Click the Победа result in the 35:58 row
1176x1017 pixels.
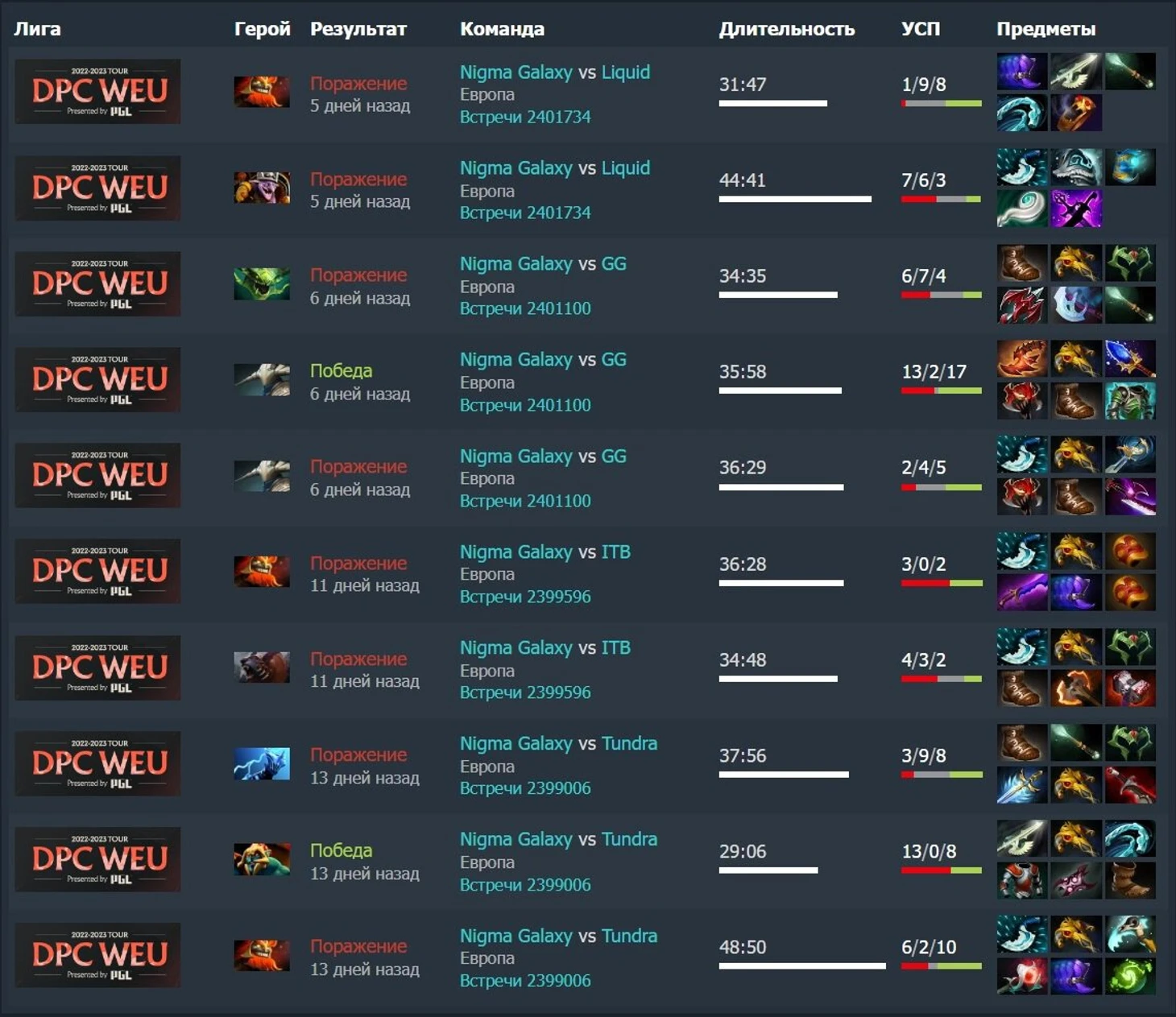pos(342,370)
